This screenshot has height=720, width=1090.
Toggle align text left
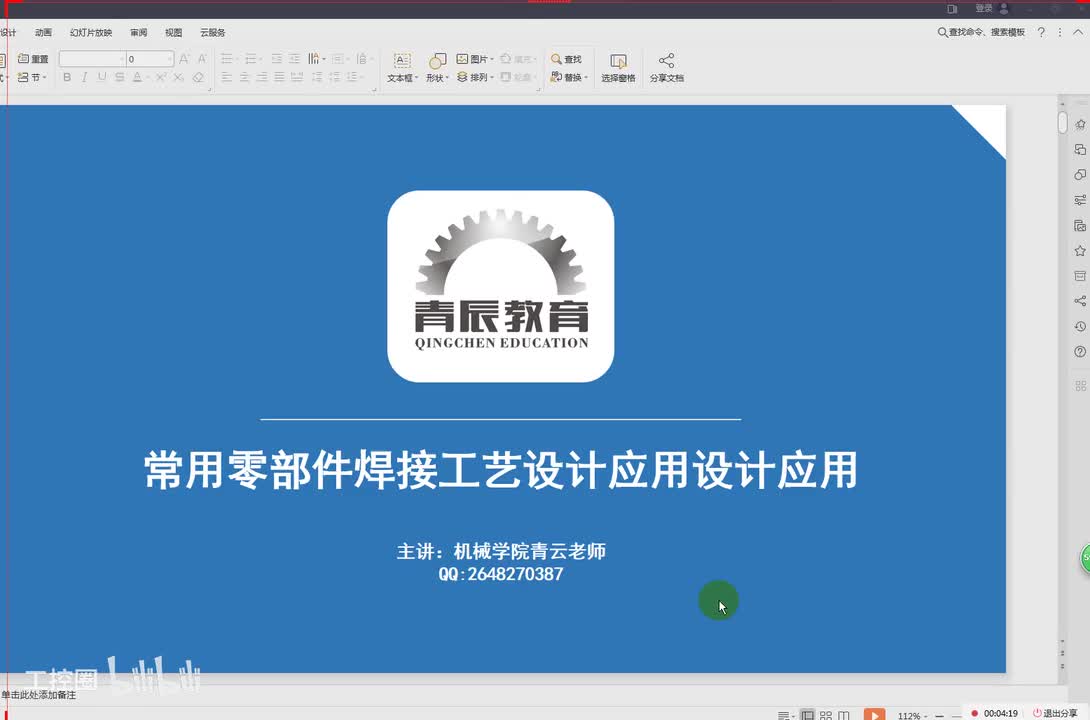[x=227, y=77]
